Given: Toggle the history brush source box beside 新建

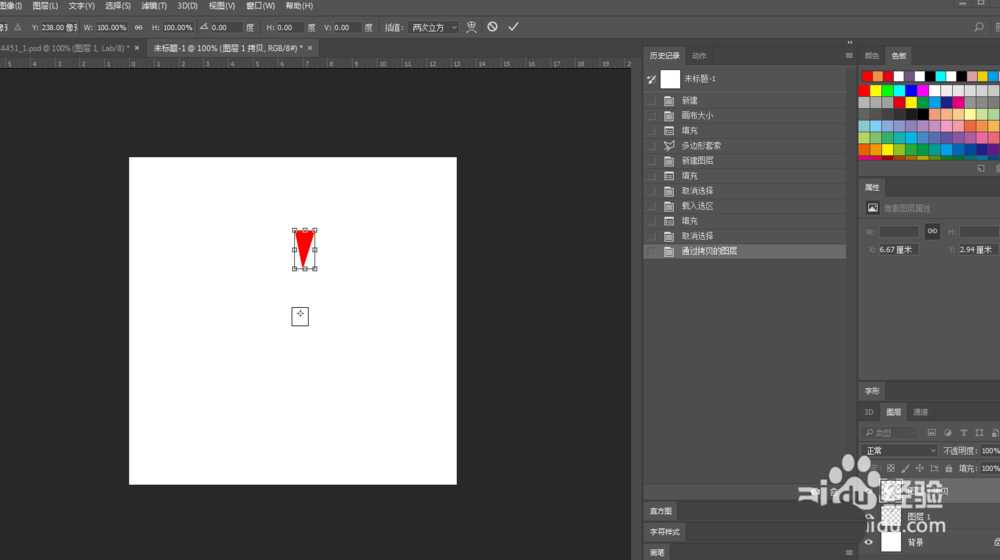Looking at the screenshot, I should click(x=652, y=101).
